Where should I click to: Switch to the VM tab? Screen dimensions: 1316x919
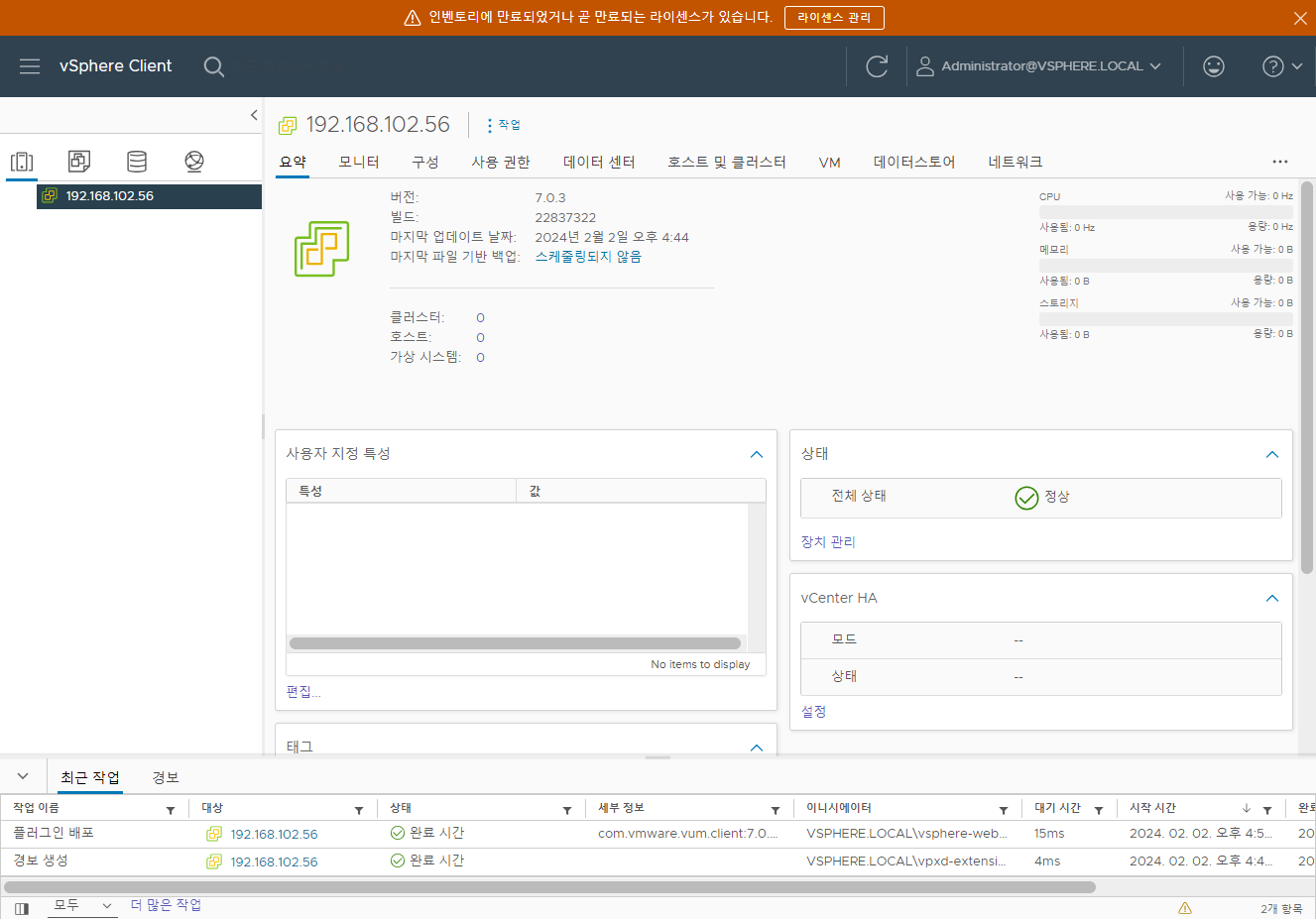pos(830,163)
